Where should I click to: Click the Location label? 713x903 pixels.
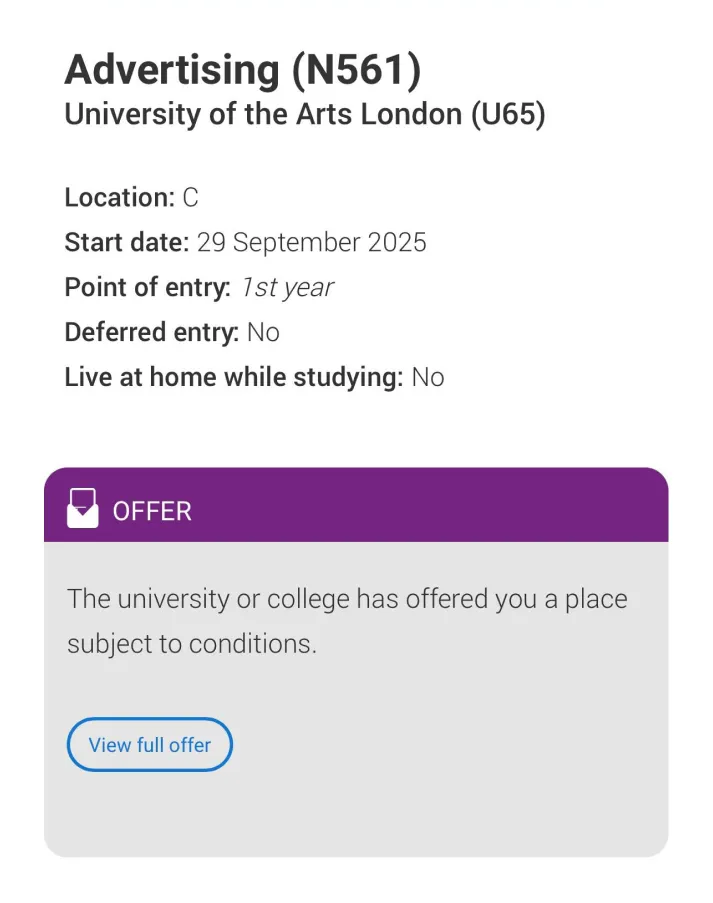click(120, 198)
